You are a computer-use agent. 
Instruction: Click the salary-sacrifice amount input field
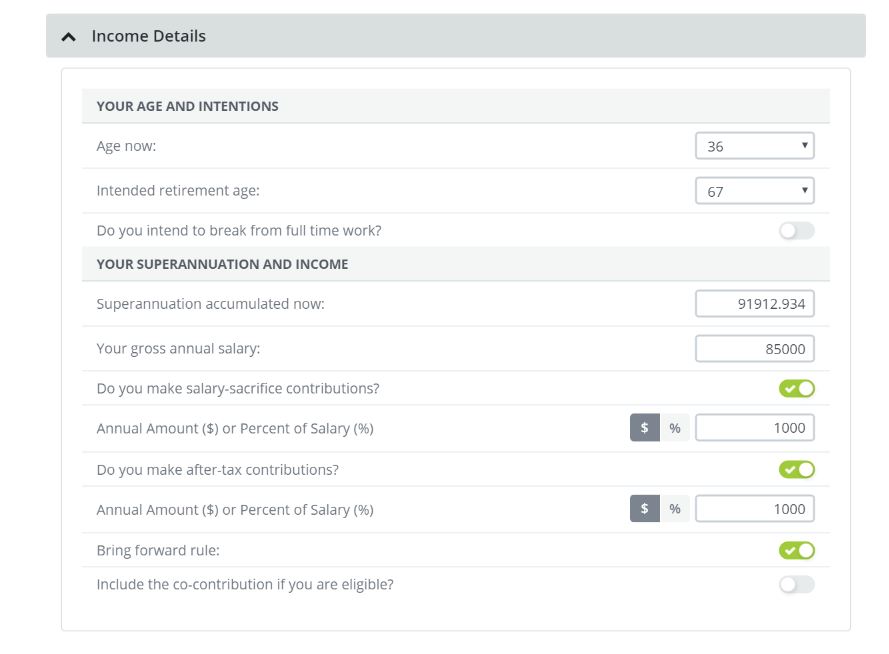[x=754, y=428]
